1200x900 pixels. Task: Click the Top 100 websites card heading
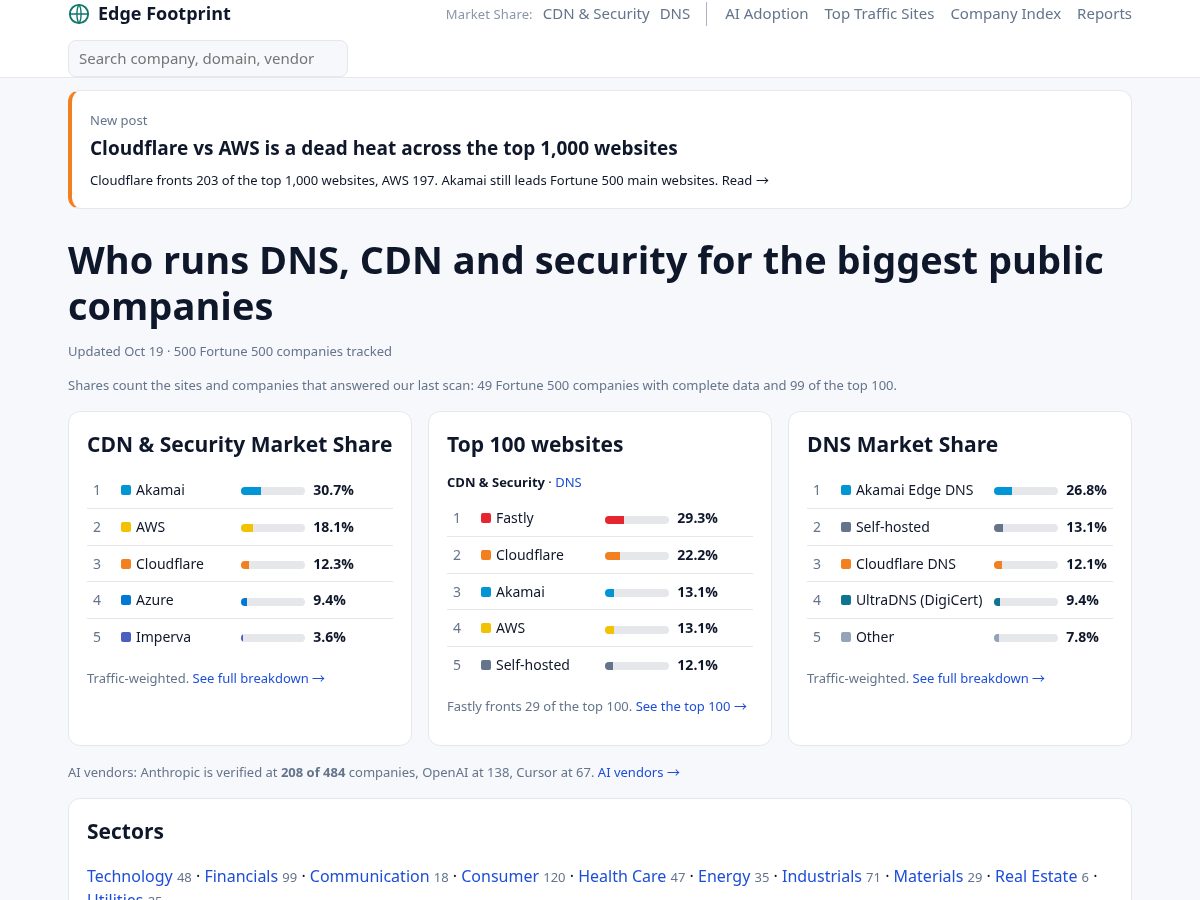[x=535, y=445]
